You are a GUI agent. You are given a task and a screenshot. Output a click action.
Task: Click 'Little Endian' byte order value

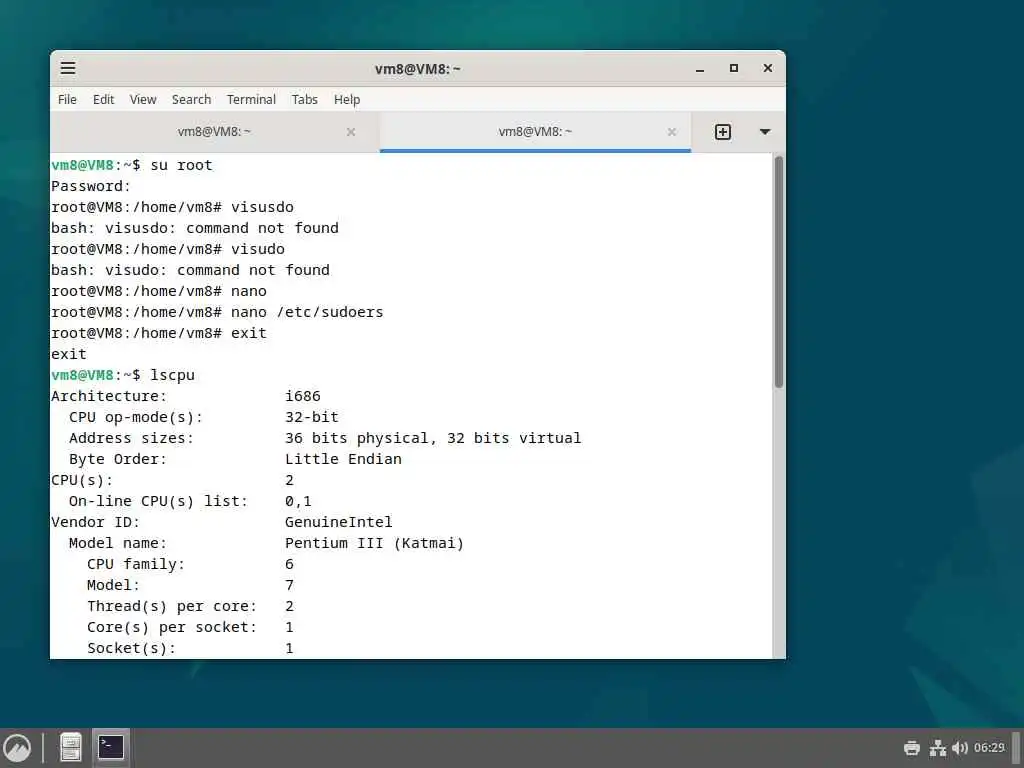tap(343, 459)
